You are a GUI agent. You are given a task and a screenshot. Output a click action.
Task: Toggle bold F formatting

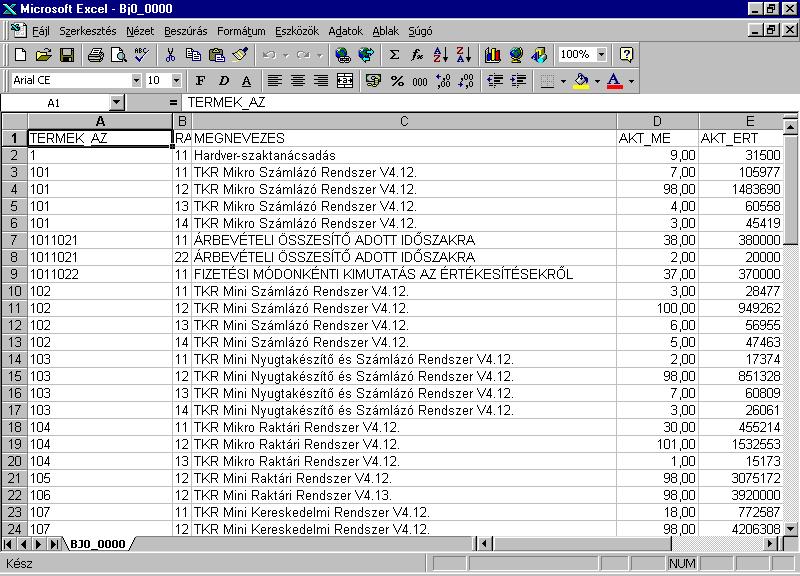[x=200, y=81]
